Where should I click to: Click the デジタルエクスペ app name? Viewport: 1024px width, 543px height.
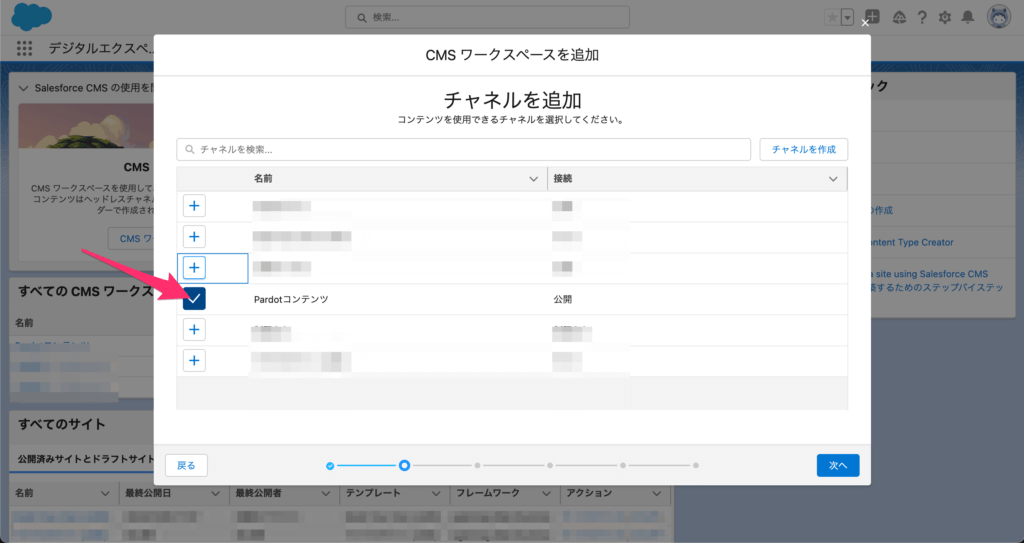101,48
